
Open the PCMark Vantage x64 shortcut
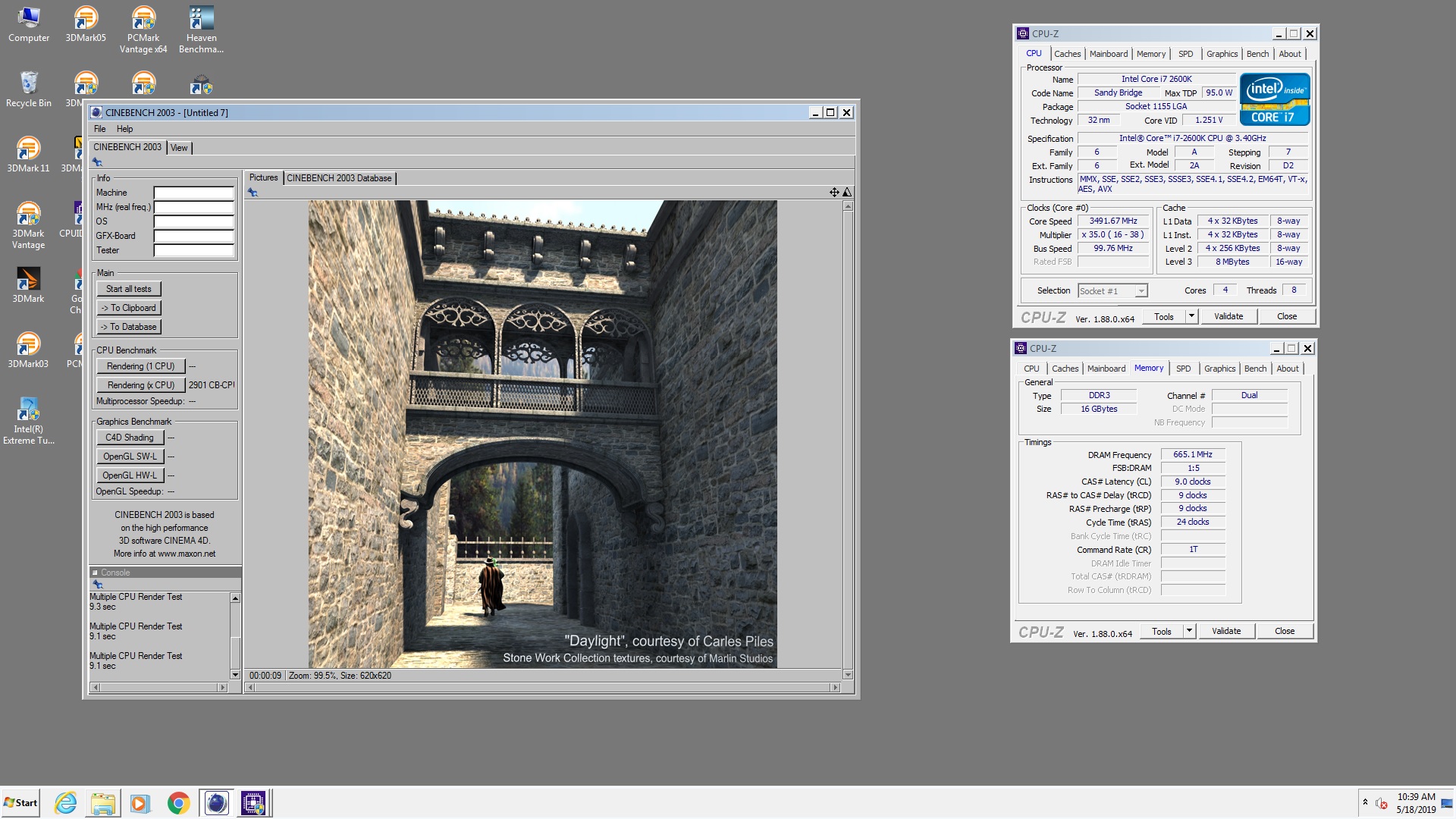143,30
